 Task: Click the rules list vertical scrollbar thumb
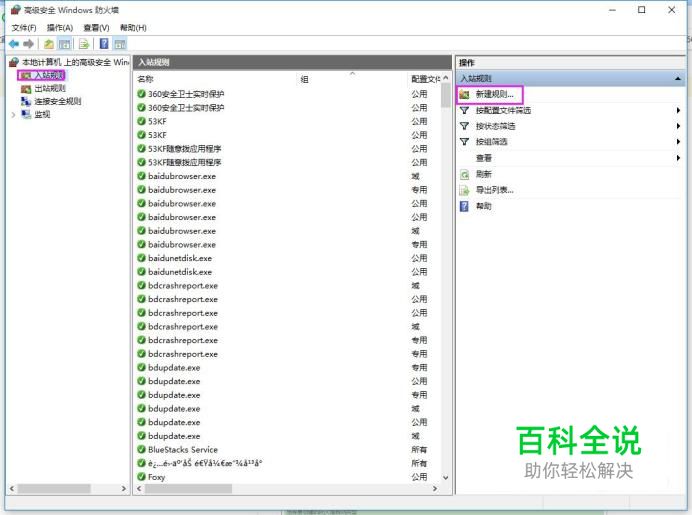point(445,95)
